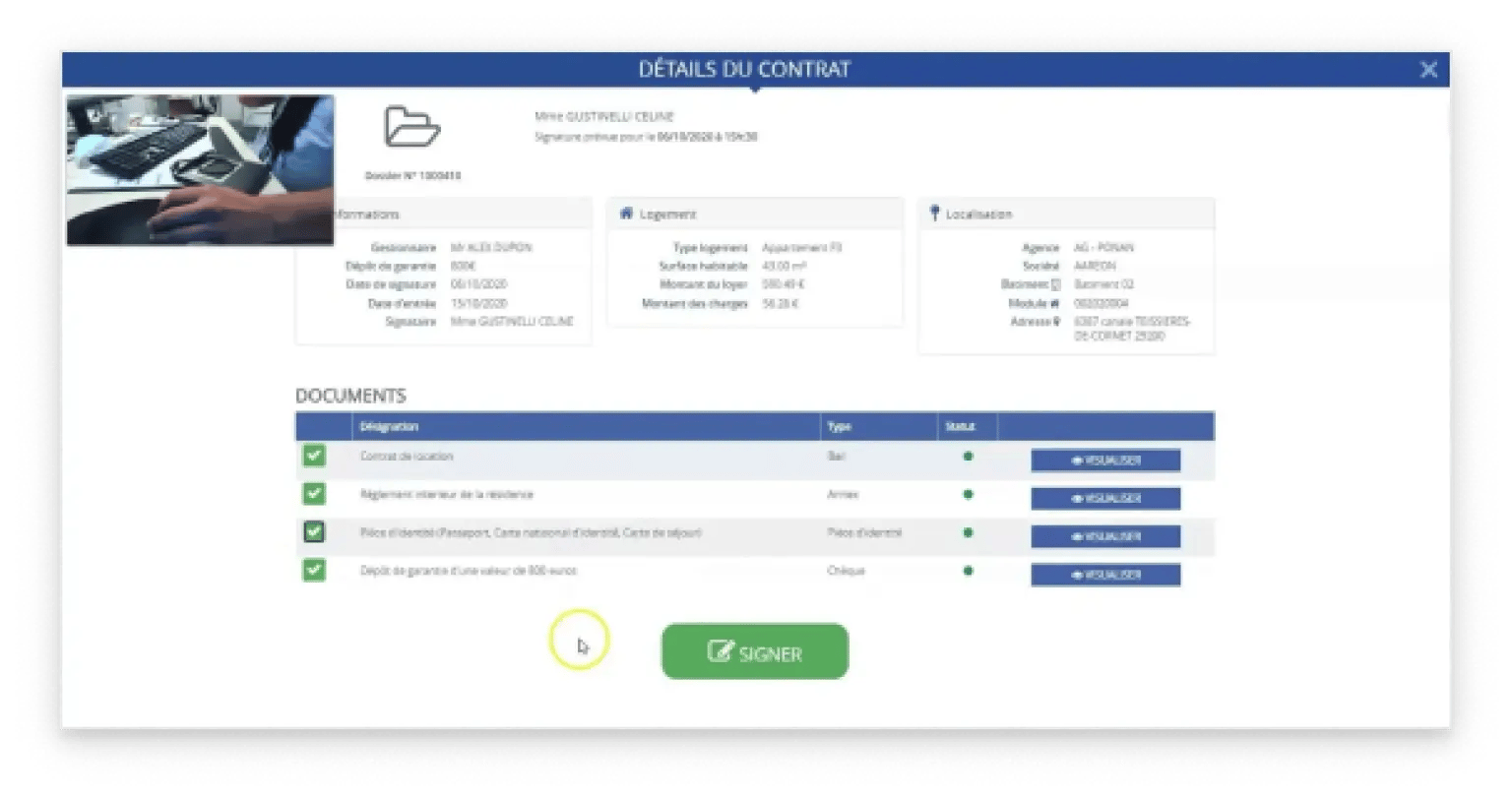Viewport: 1512px width, 799px height.
Task: Close the Détails du contrat dialog
Action: [x=1428, y=69]
